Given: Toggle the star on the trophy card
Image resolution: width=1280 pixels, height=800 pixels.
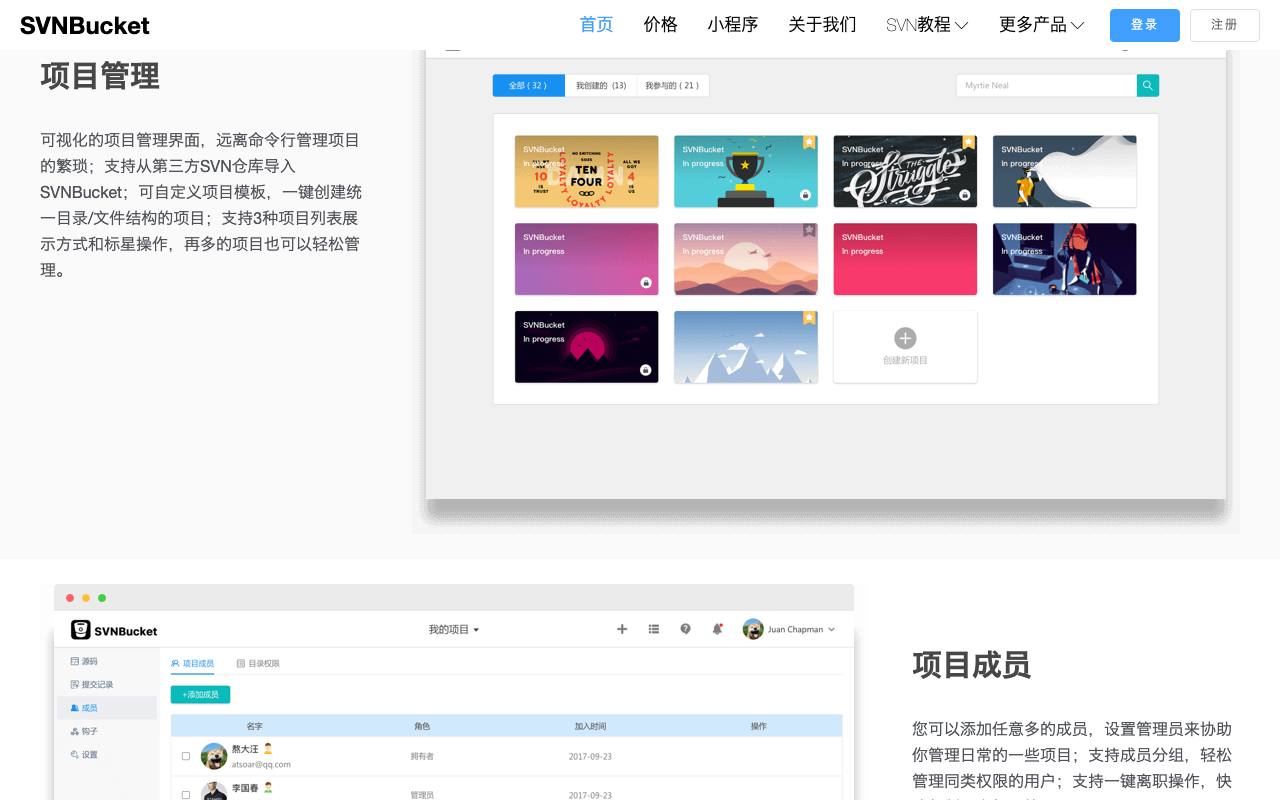Looking at the screenshot, I should [x=809, y=142].
